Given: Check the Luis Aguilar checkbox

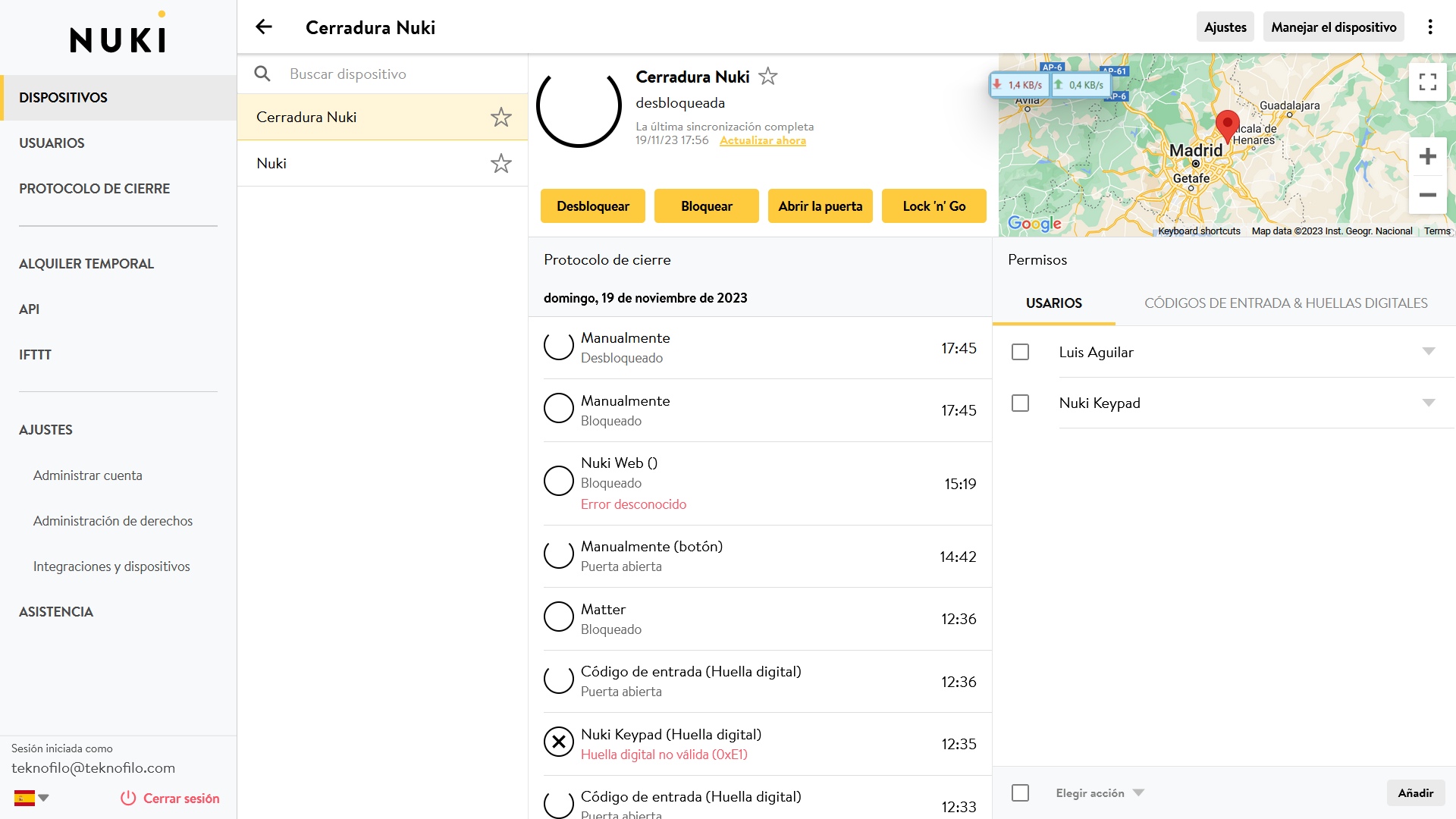Looking at the screenshot, I should pos(1021,352).
